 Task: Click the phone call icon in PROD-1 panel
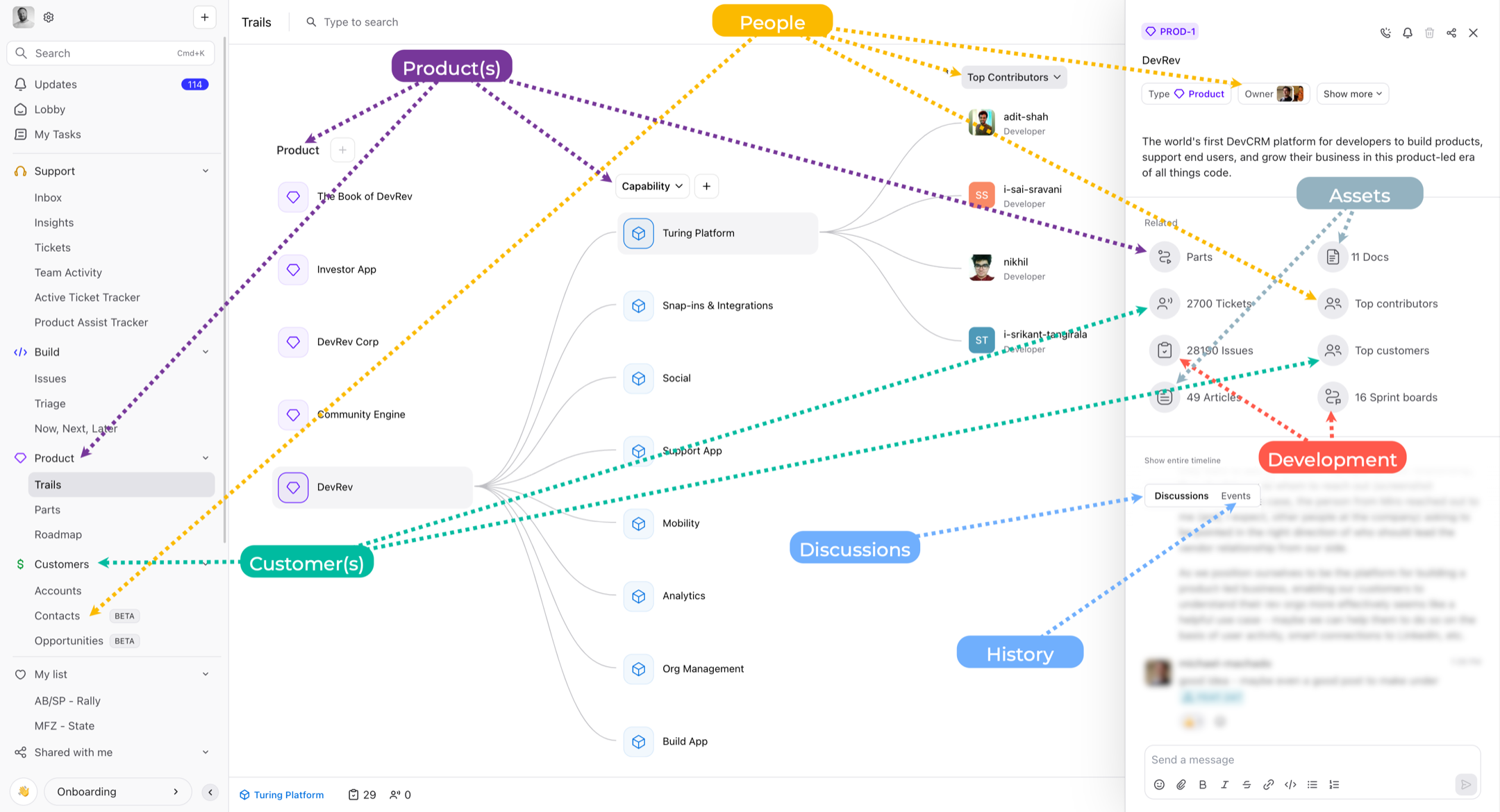tap(1385, 33)
